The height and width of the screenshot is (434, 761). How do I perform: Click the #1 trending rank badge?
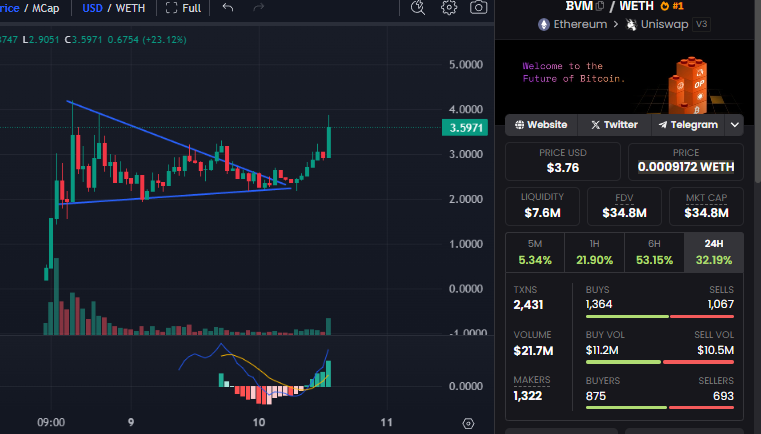[672, 6]
